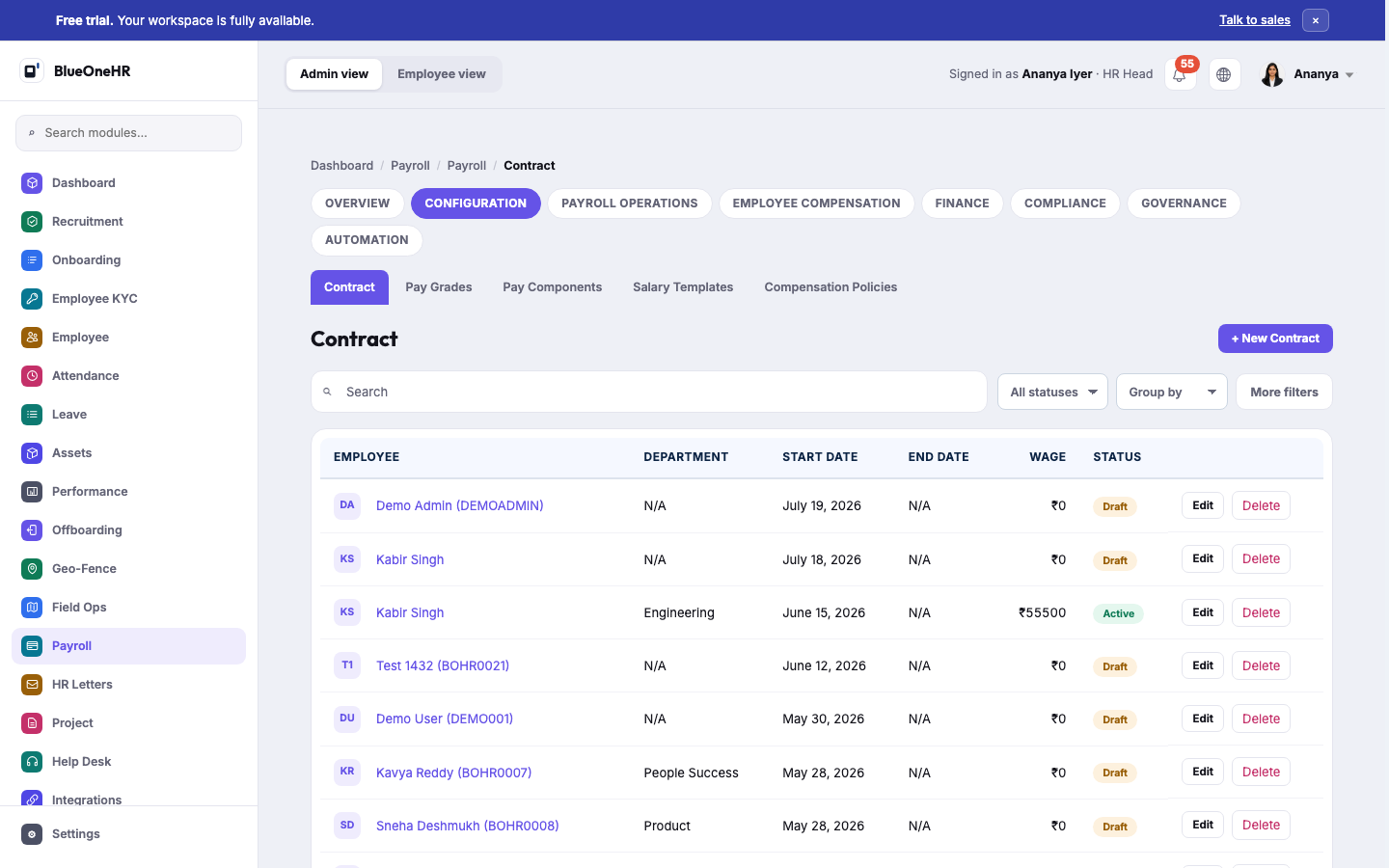The height and width of the screenshot is (868, 1389).
Task: Switch to Employee view
Action: point(442,74)
